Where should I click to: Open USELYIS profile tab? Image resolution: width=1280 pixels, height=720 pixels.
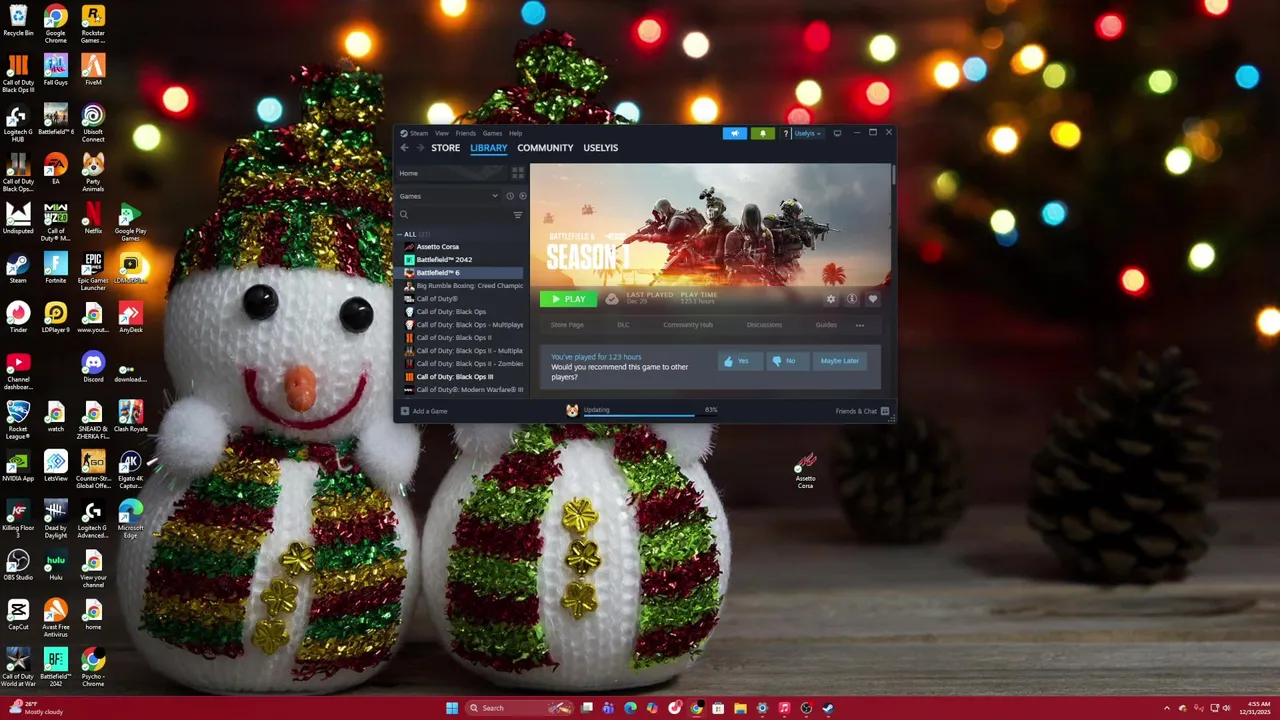click(x=600, y=148)
